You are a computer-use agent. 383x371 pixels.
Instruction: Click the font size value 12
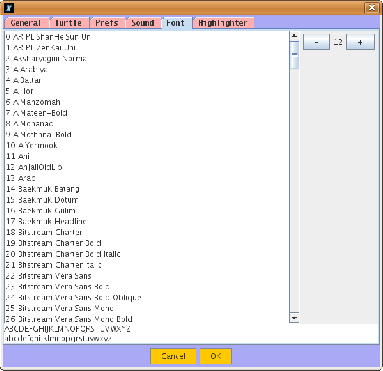pyautogui.click(x=338, y=42)
